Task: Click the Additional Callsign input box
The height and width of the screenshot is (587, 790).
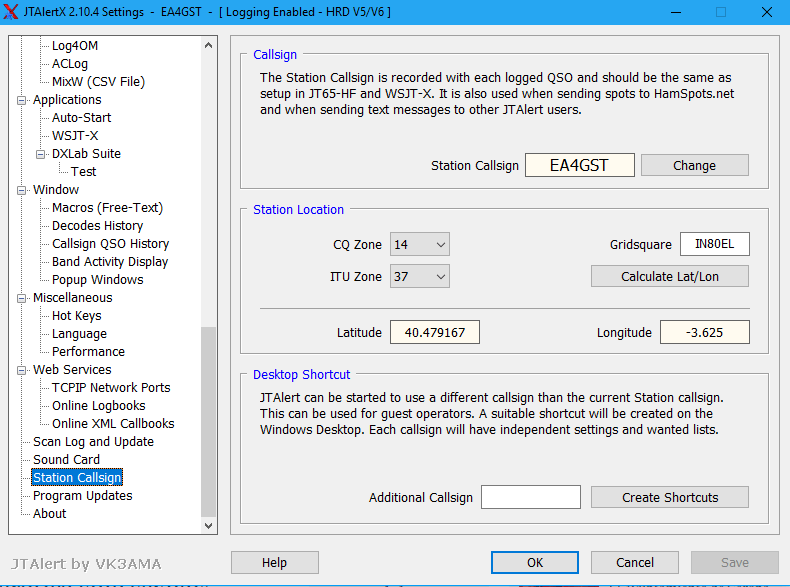Action: point(531,497)
